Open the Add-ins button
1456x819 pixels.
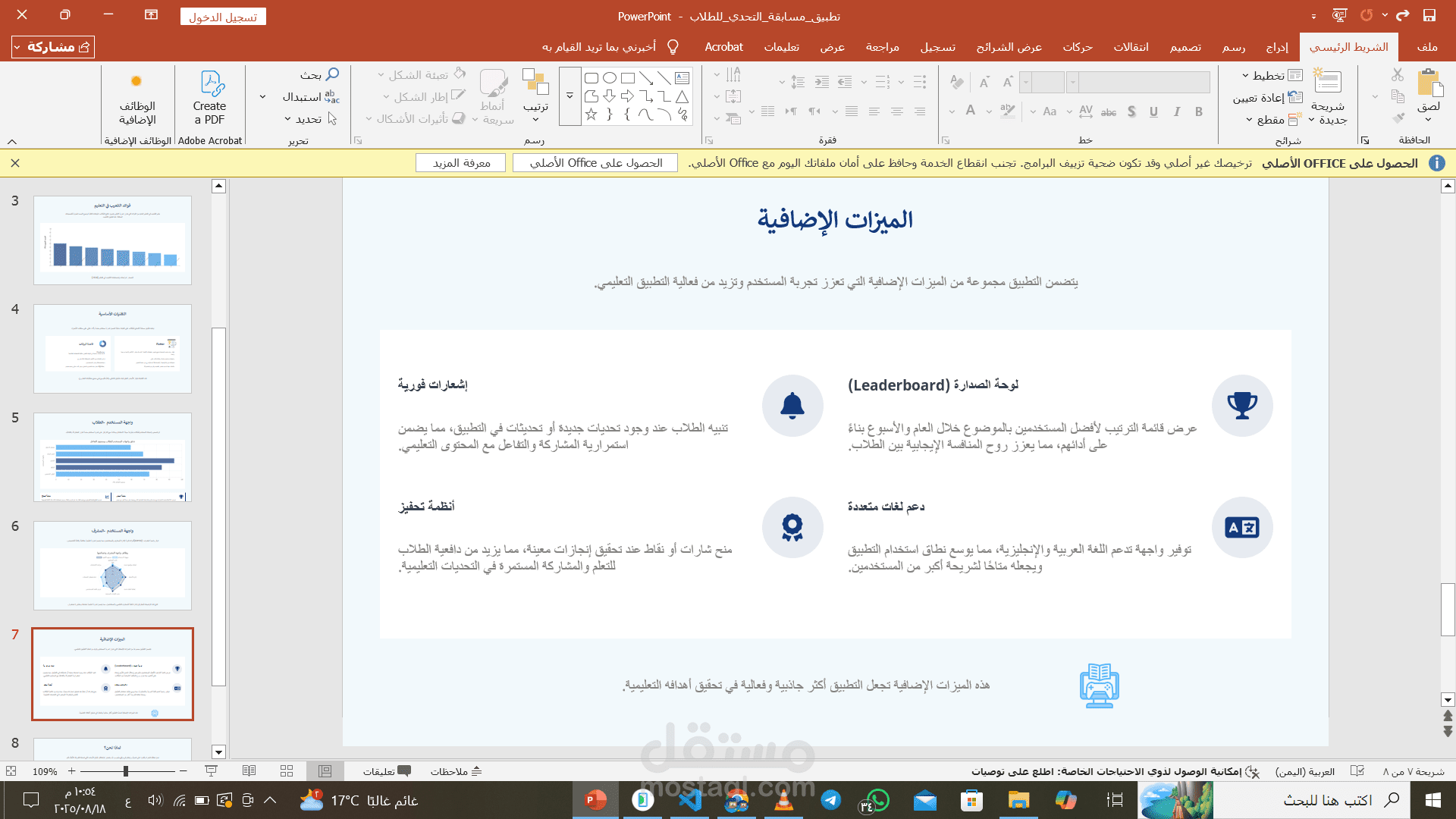click(x=137, y=97)
